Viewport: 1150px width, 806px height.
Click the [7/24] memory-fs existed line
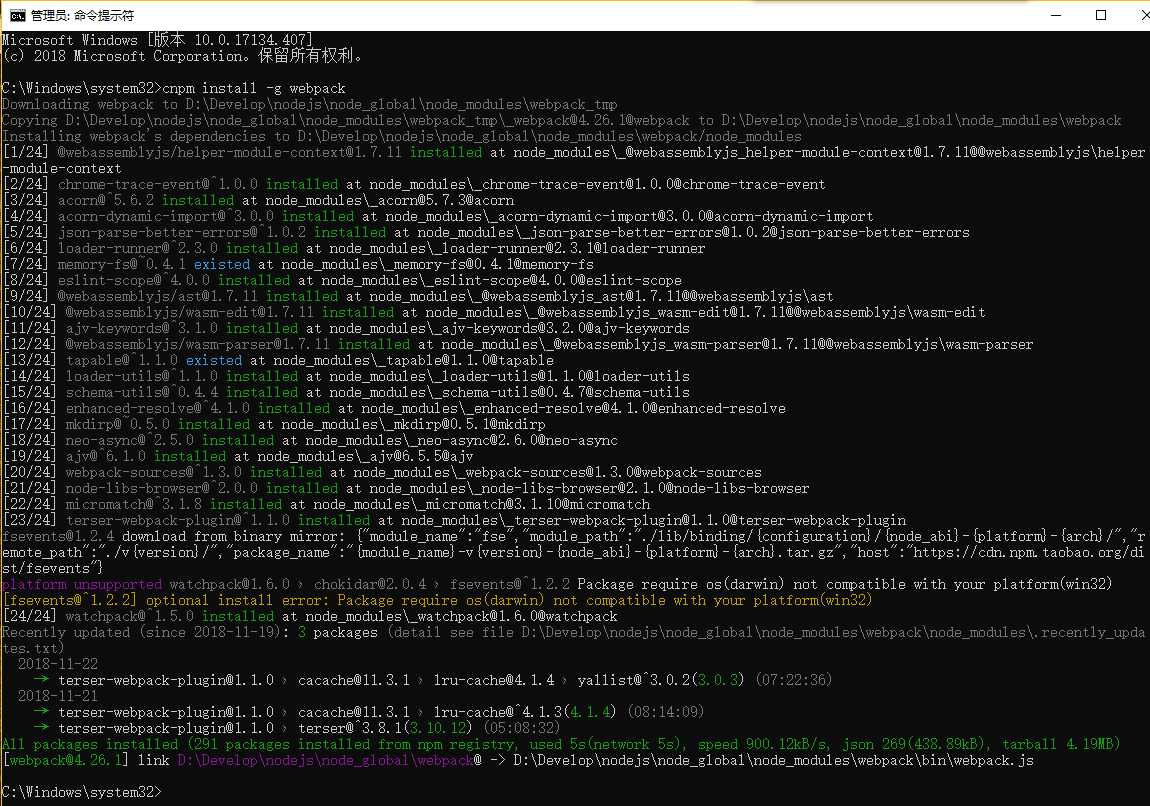pyautogui.click(x=298, y=264)
